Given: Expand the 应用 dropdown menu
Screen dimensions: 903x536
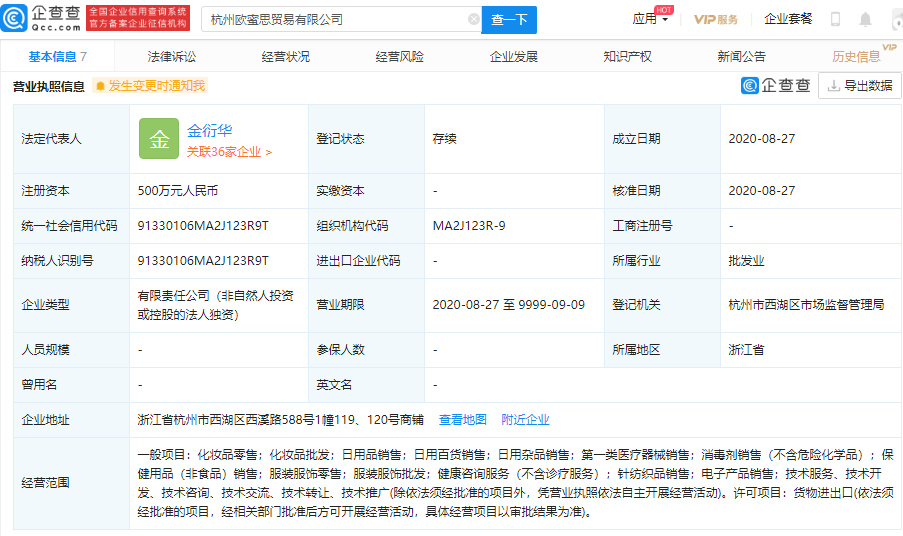Looking at the screenshot, I should [x=651, y=20].
